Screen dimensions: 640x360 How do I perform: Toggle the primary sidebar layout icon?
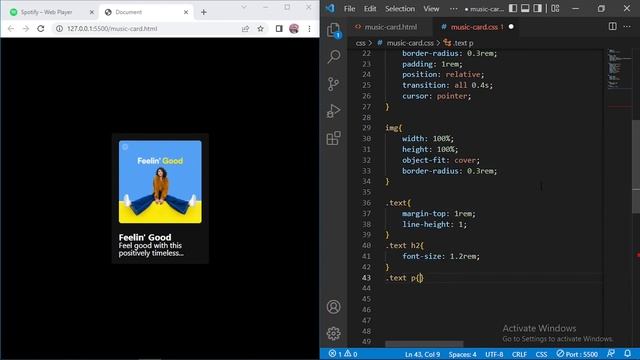click(513, 8)
